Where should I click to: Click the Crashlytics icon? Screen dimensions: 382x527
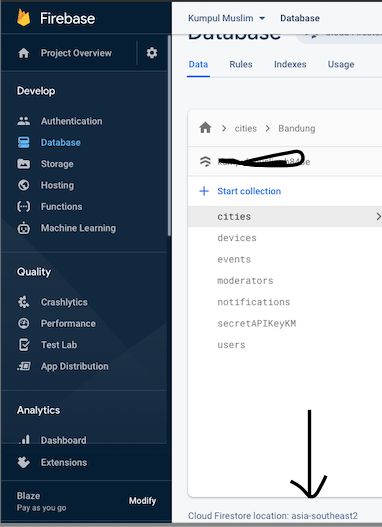pos(24,302)
